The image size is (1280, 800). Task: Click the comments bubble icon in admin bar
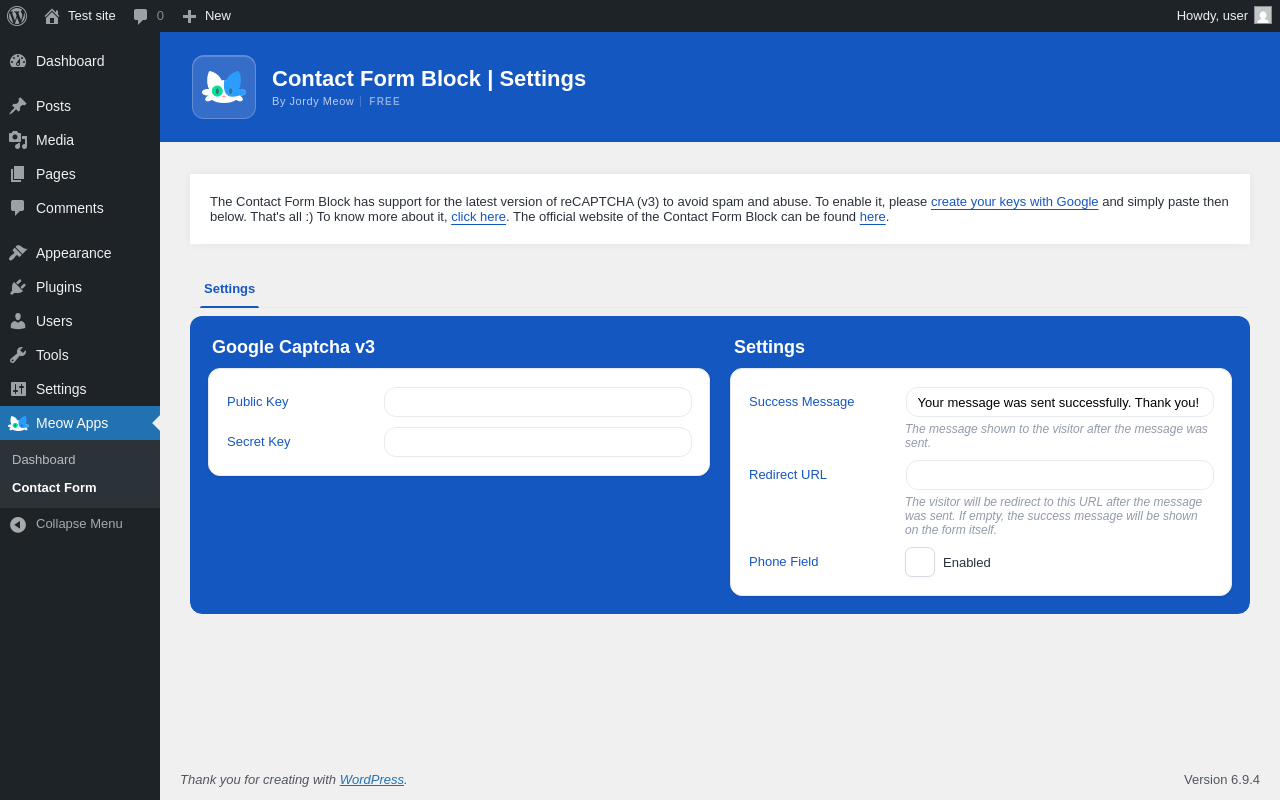[140, 16]
